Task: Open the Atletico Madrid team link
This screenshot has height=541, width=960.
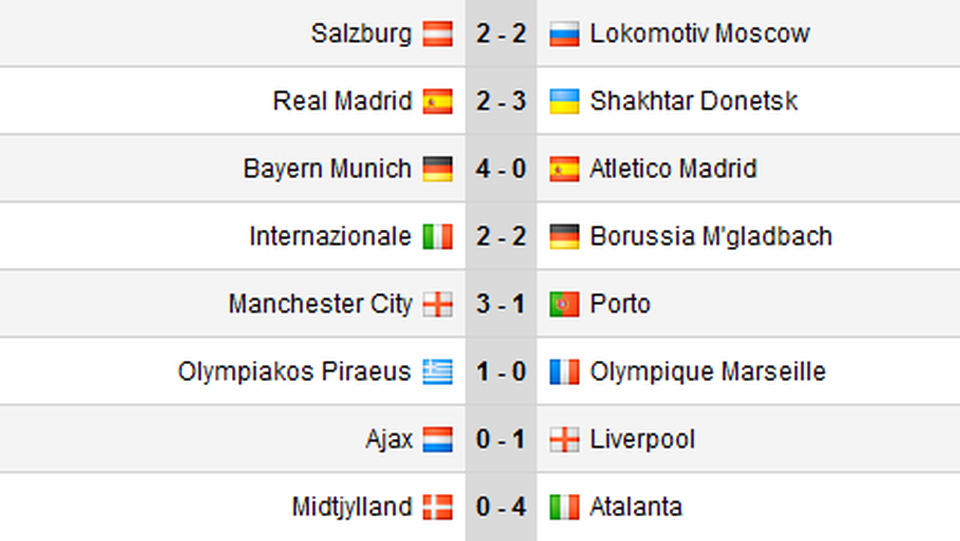Action: (x=673, y=169)
